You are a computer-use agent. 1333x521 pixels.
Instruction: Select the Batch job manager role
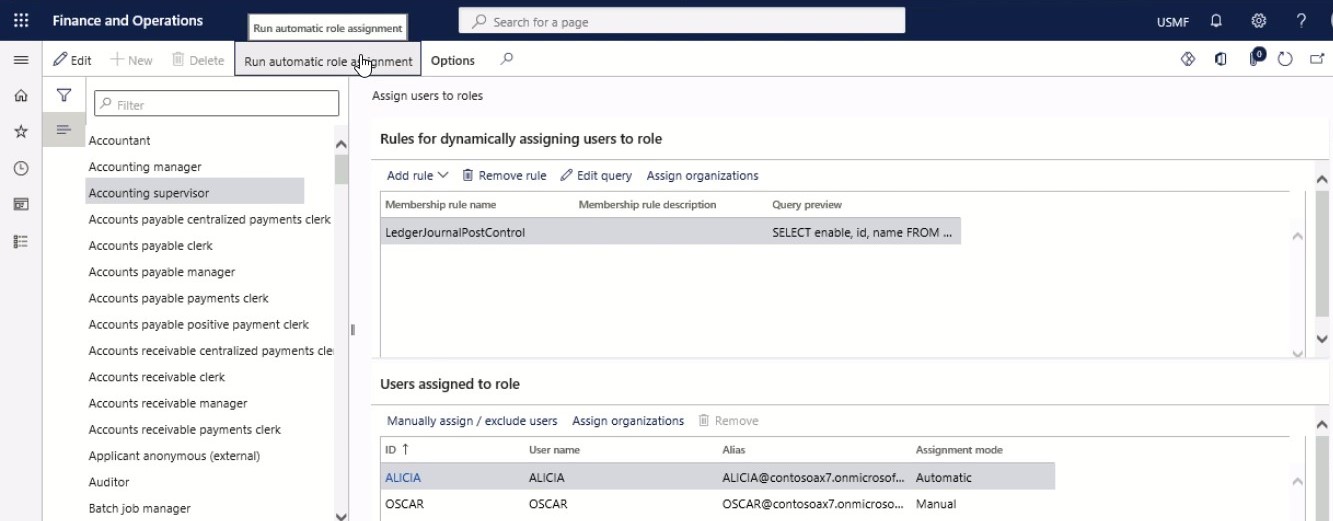pos(139,508)
